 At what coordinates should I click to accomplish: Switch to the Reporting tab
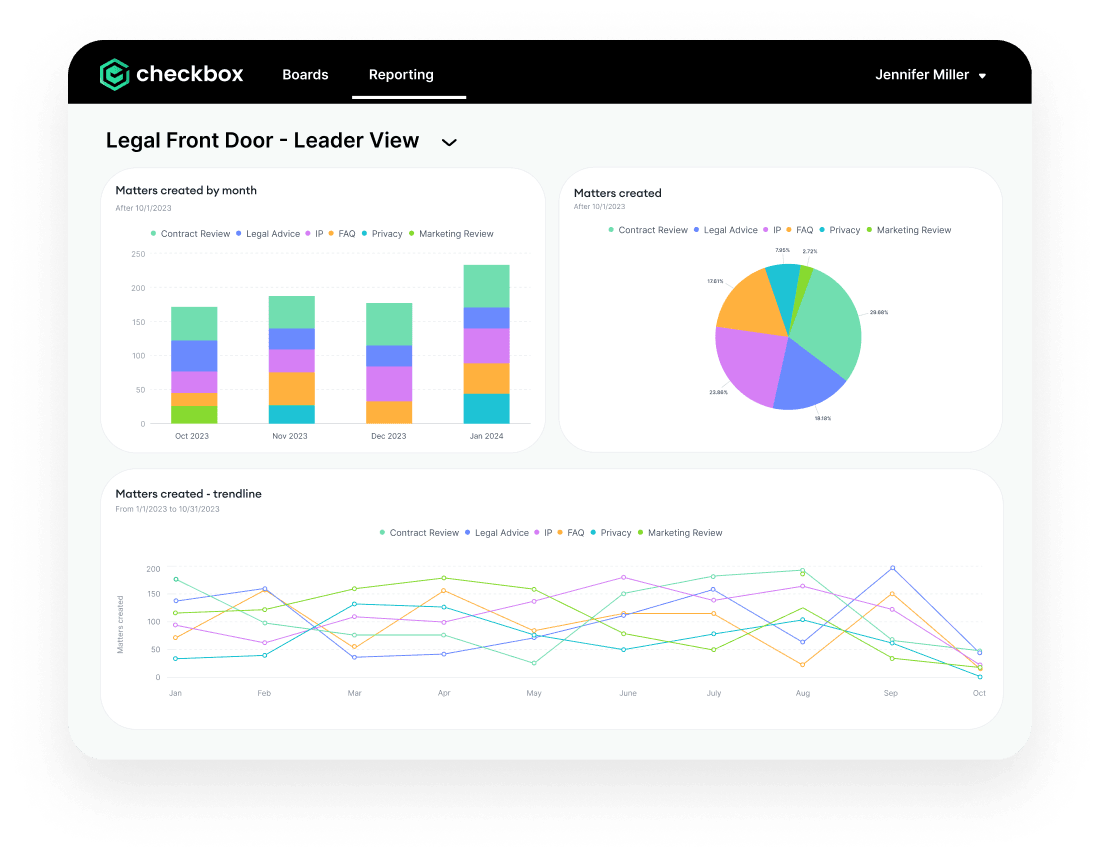(x=401, y=74)
